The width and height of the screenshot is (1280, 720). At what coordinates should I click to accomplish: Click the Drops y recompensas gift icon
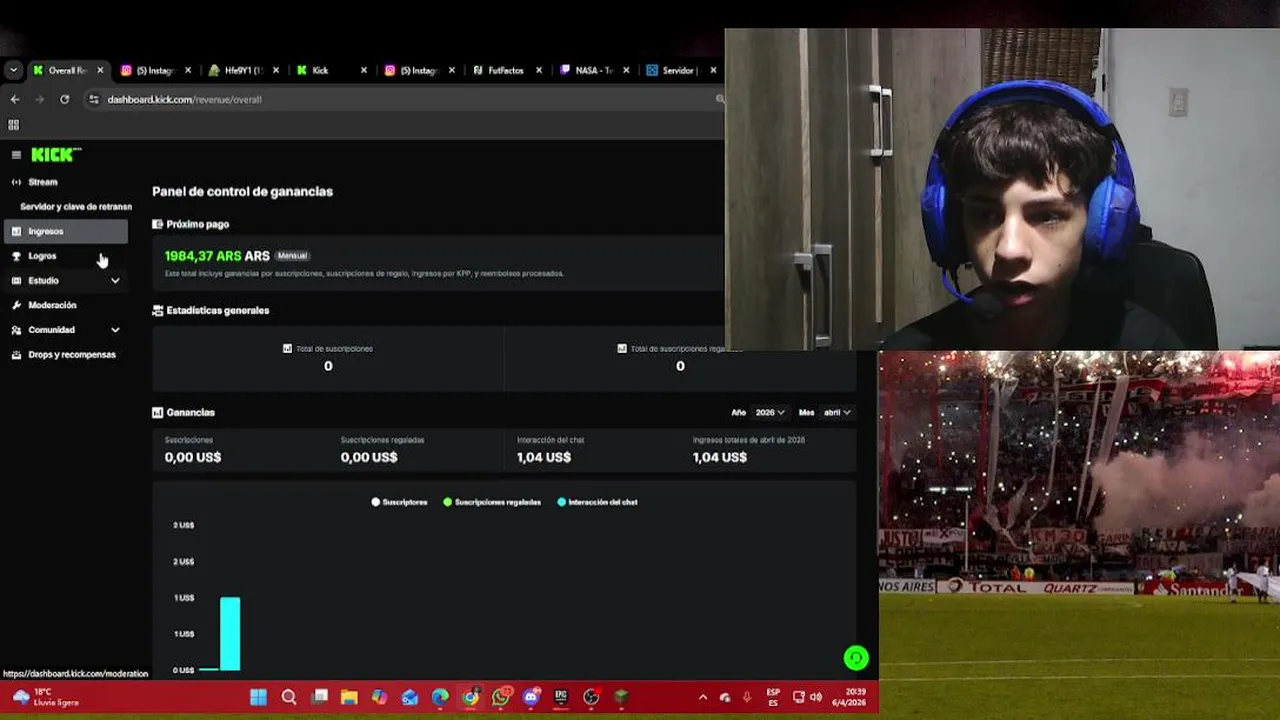16,354
